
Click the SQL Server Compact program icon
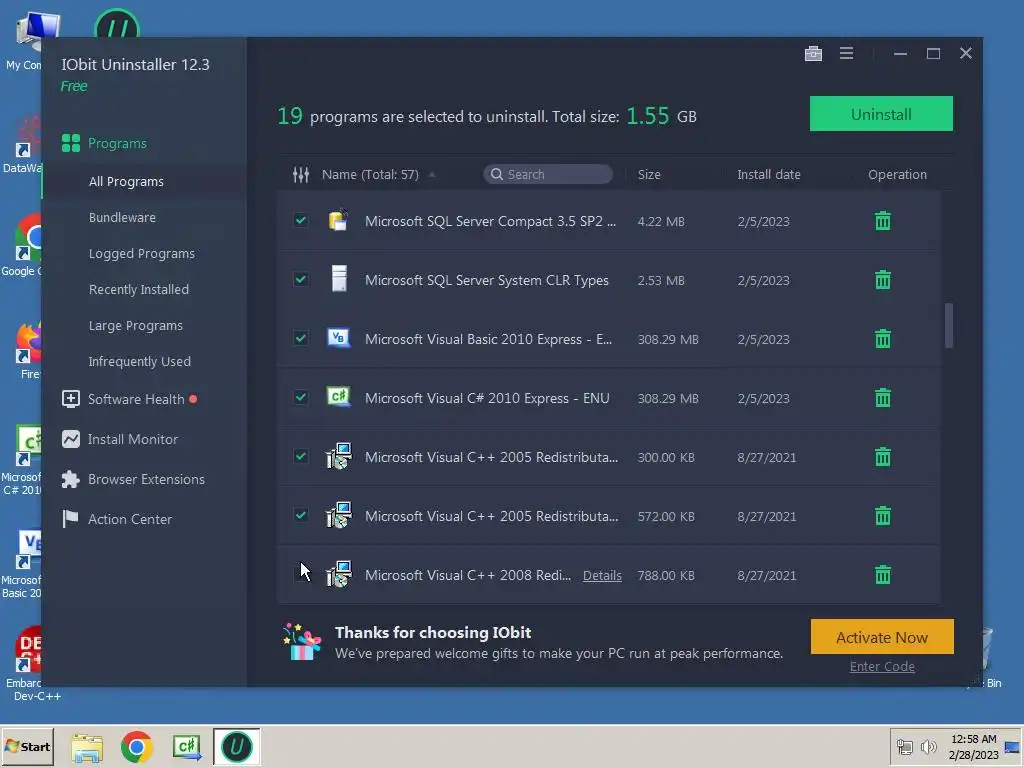(x=338, y=220)
